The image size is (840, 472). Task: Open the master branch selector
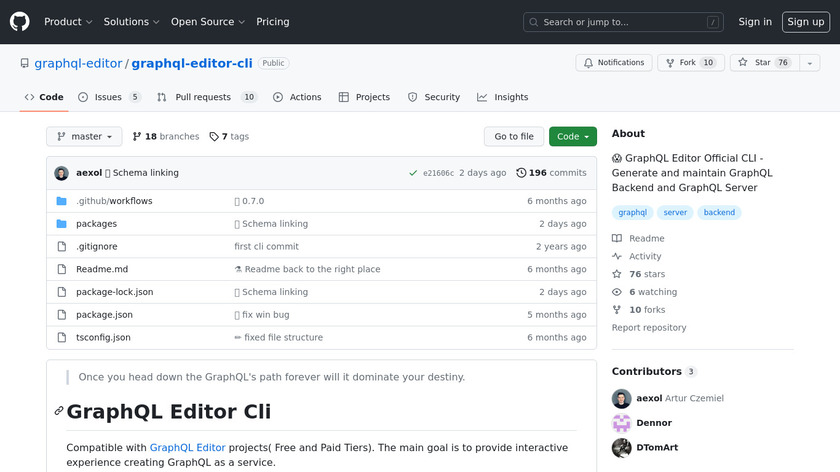[84, 137]
